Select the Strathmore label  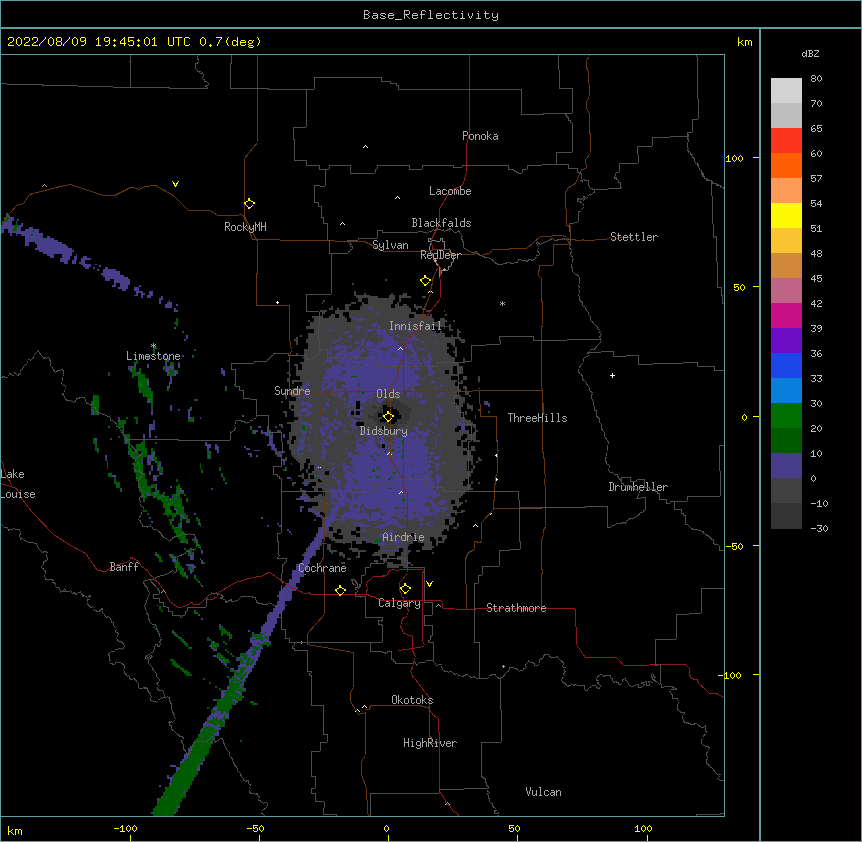point(516,608)
